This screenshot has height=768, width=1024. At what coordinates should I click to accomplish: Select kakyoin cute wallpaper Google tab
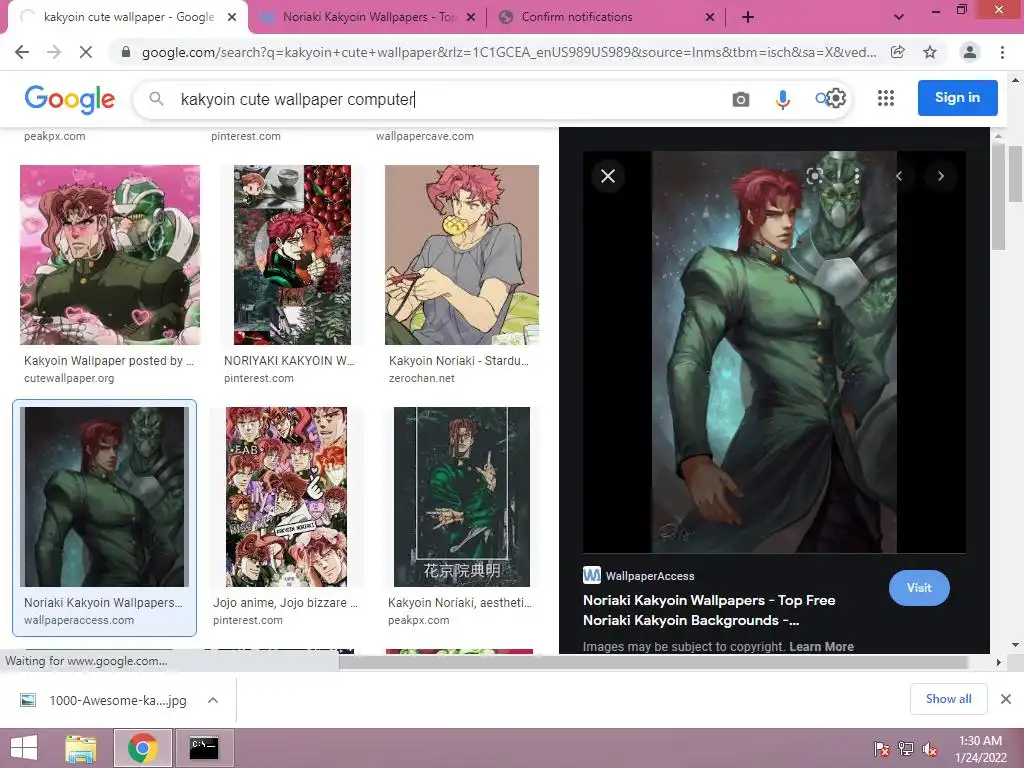(127, 17)
